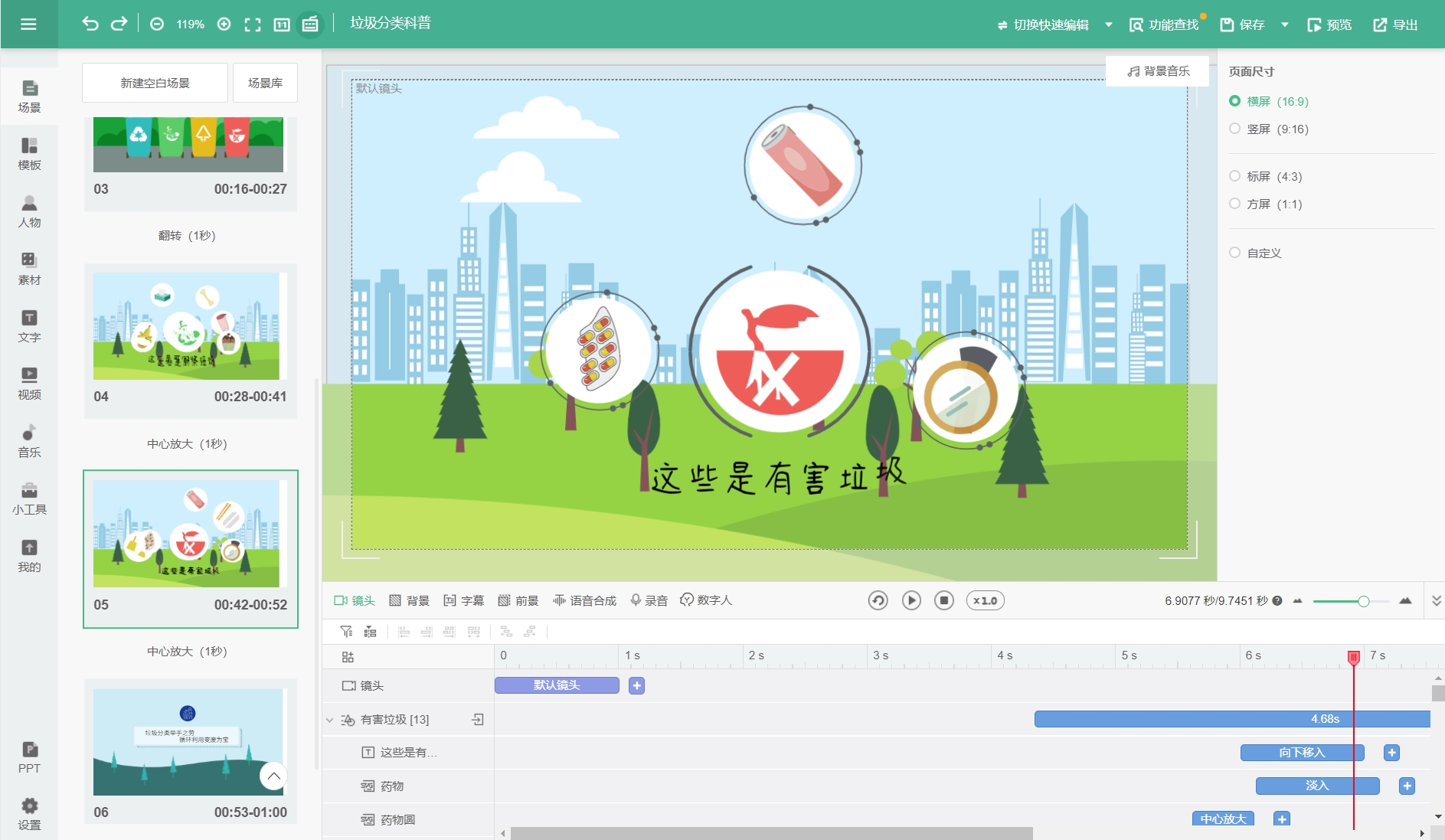Open the 小工具 widgets panel

point(29,498)
